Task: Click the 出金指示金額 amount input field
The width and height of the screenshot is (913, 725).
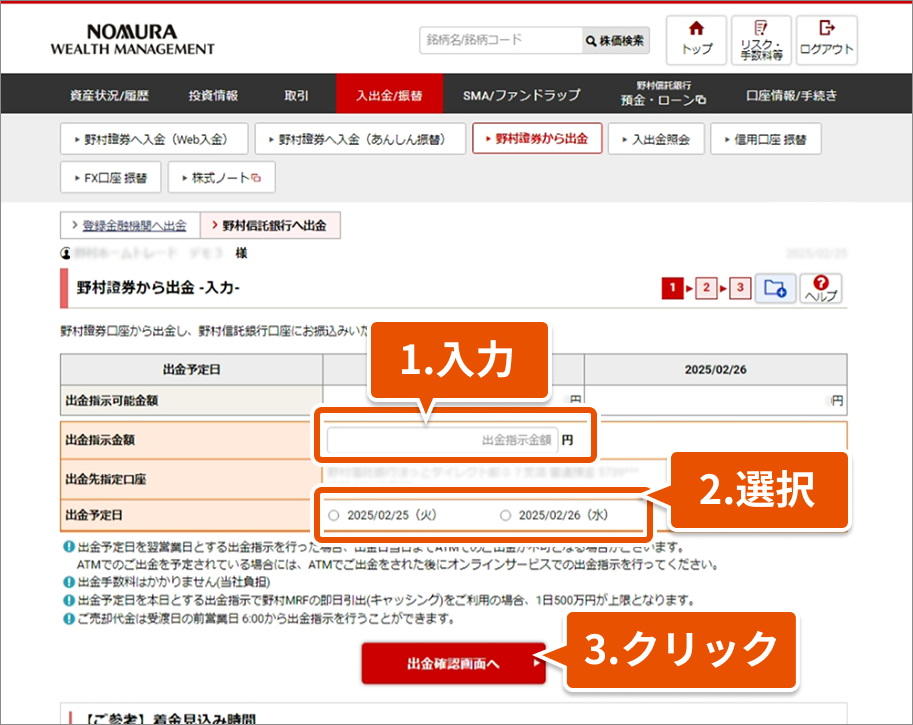Action: [441, 440]
